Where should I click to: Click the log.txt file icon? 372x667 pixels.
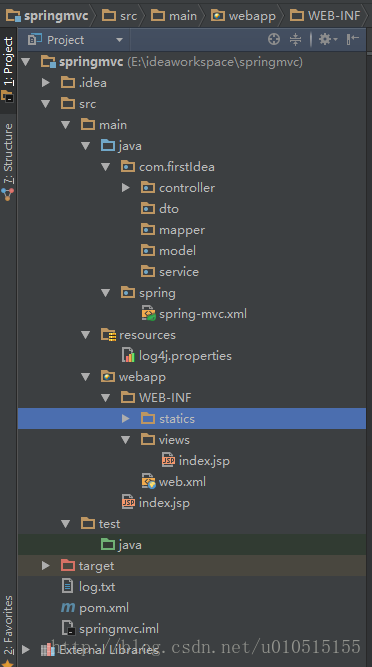click(67, 587)
